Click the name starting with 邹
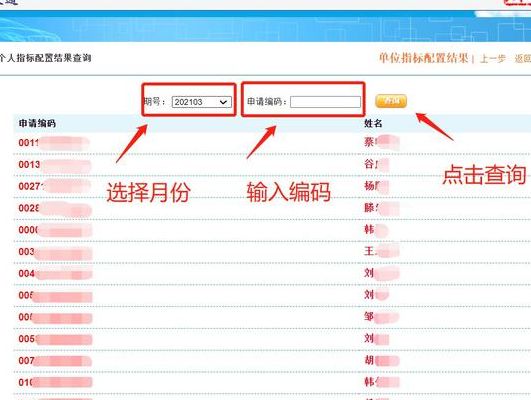This screenshot has width=531, height=400. click(381, 317)
